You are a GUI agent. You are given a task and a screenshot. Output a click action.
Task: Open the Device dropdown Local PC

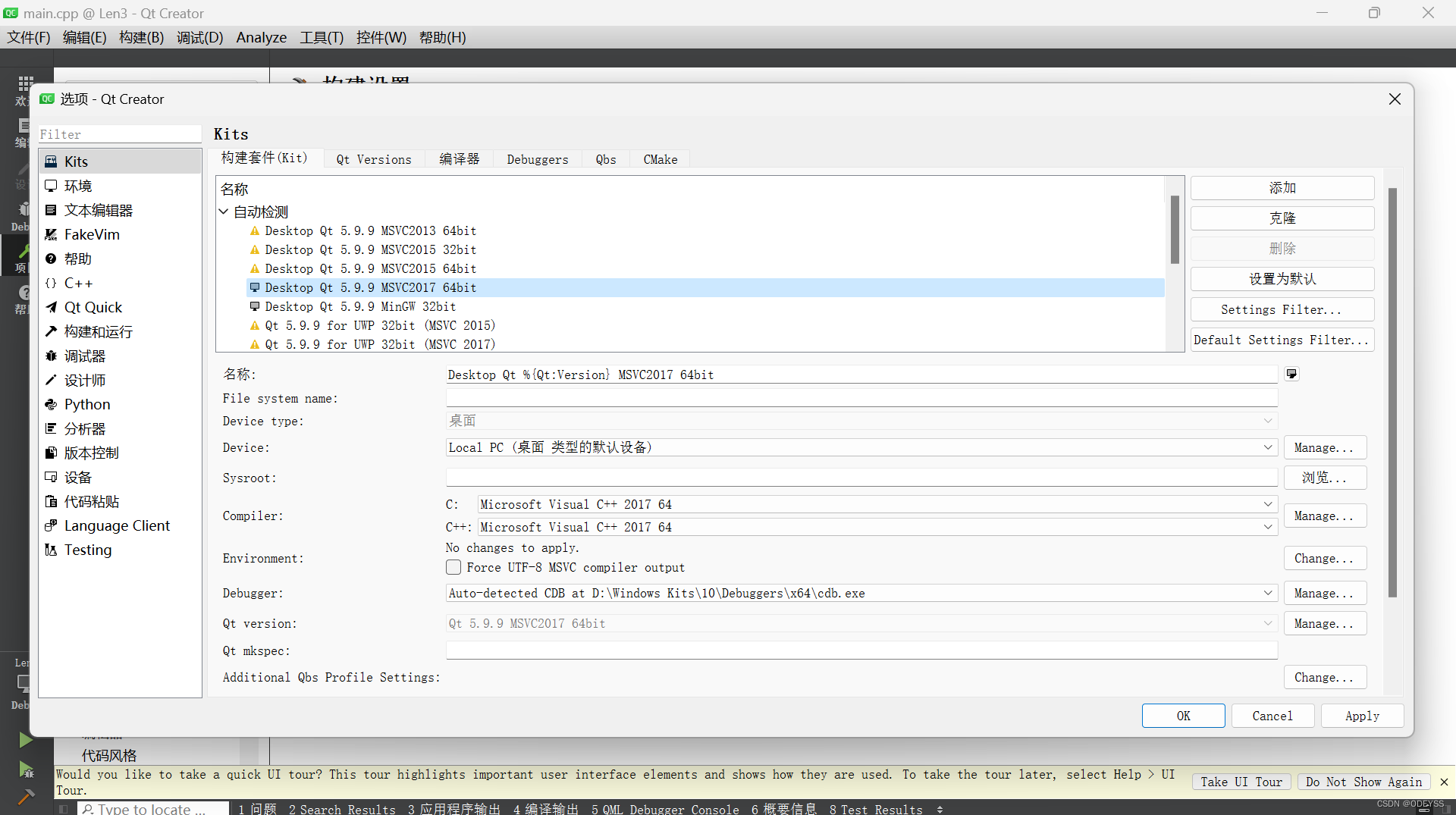[x=861, y=447]
